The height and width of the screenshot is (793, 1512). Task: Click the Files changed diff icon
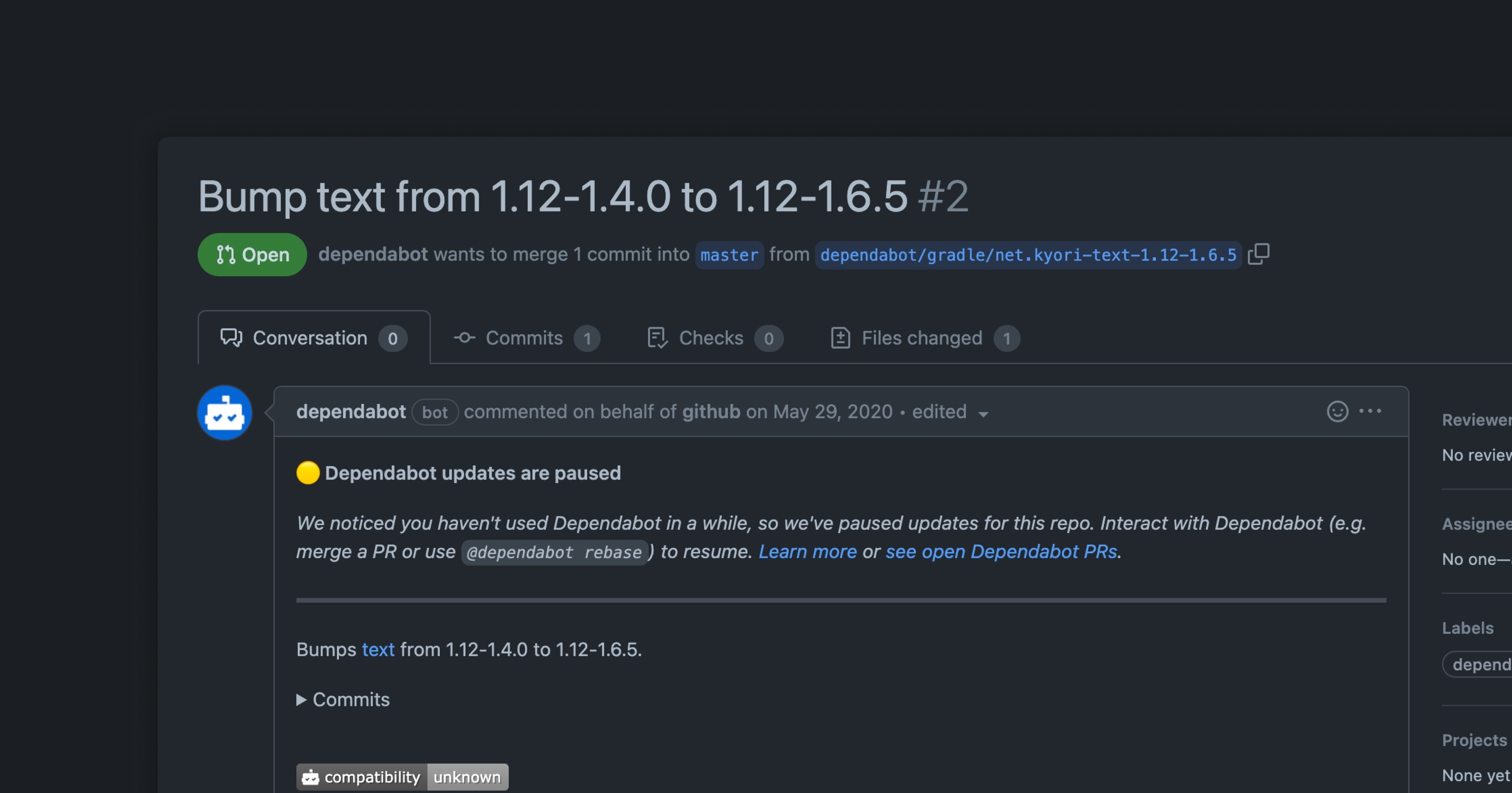pos(840,338)
